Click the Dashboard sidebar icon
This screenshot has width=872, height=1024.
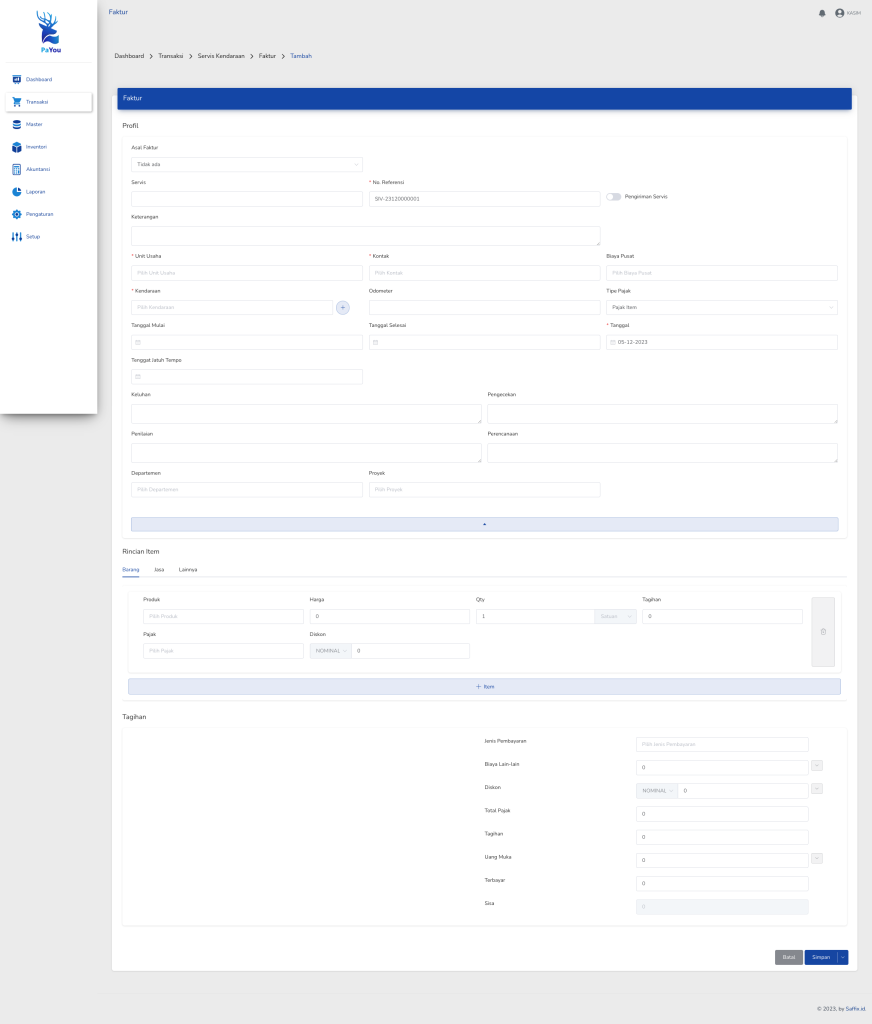pyautogui.click(x=16, y=80)
